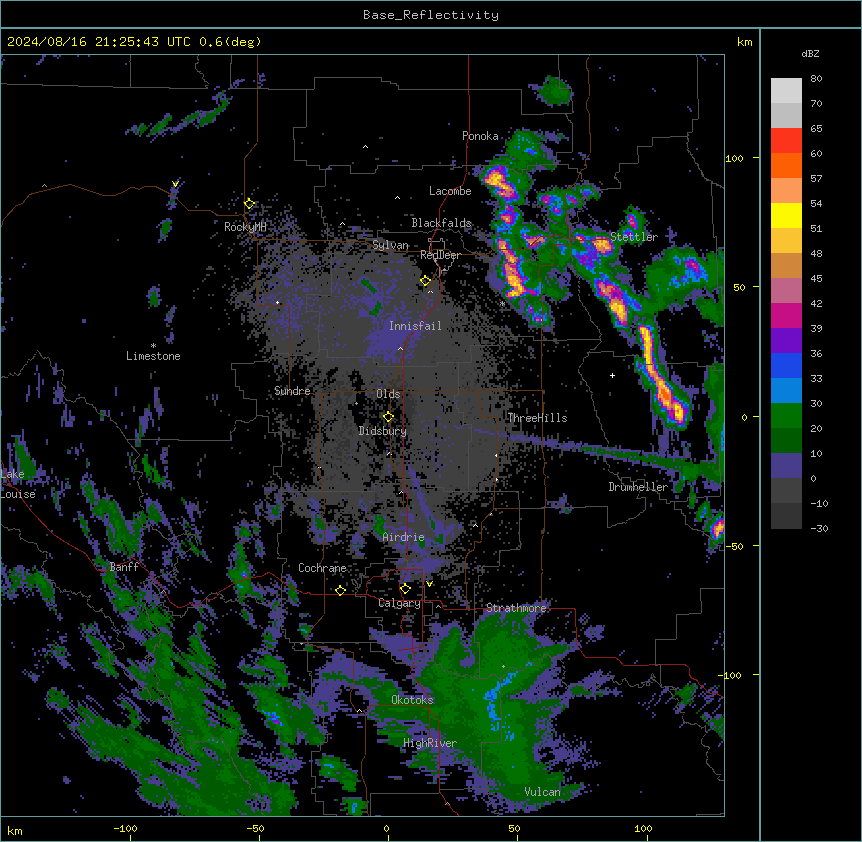The height and width of the screenshot is (842, 862).
Task: Select the -30 value at the bottom of the legend
Action: (x=819, y=528)
